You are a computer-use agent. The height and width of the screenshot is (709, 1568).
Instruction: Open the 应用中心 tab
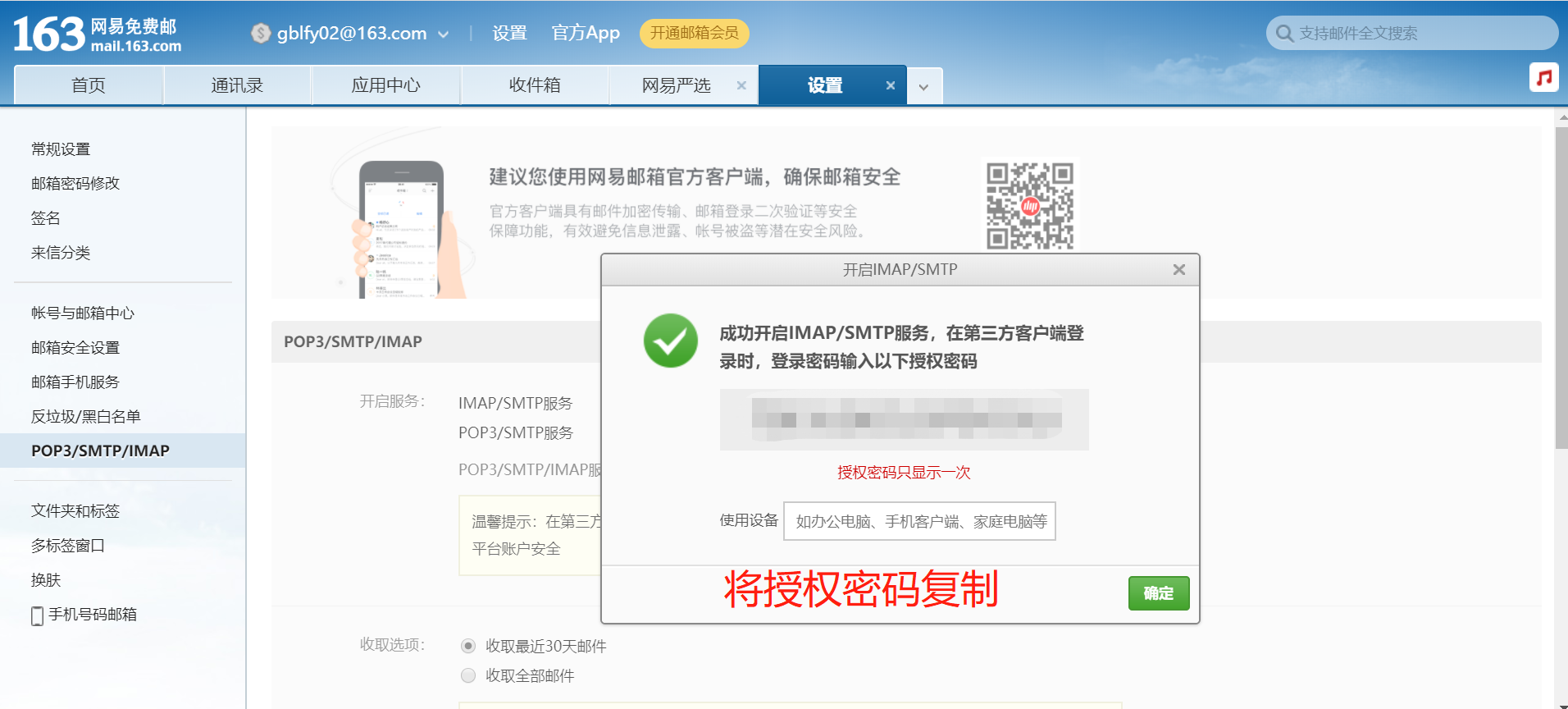[x=385, y=85]
